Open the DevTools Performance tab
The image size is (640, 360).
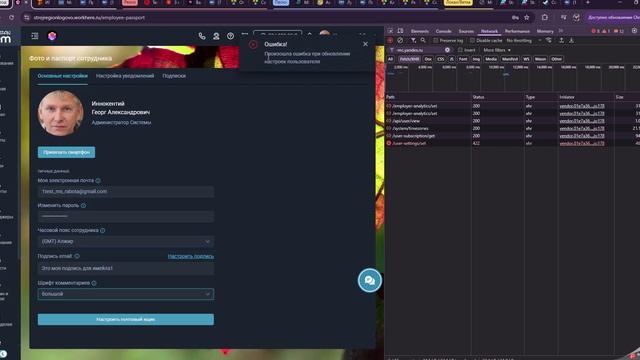(x=517, y=31)
